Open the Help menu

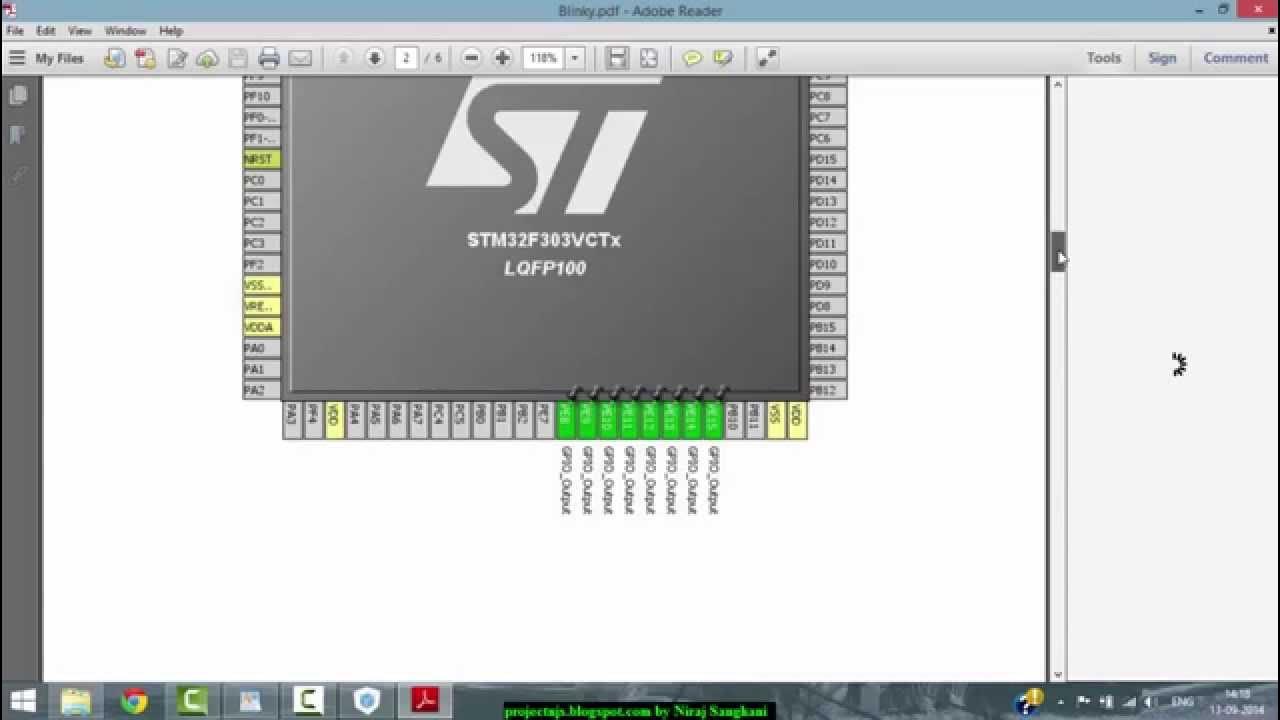click(x=171, y=31)
